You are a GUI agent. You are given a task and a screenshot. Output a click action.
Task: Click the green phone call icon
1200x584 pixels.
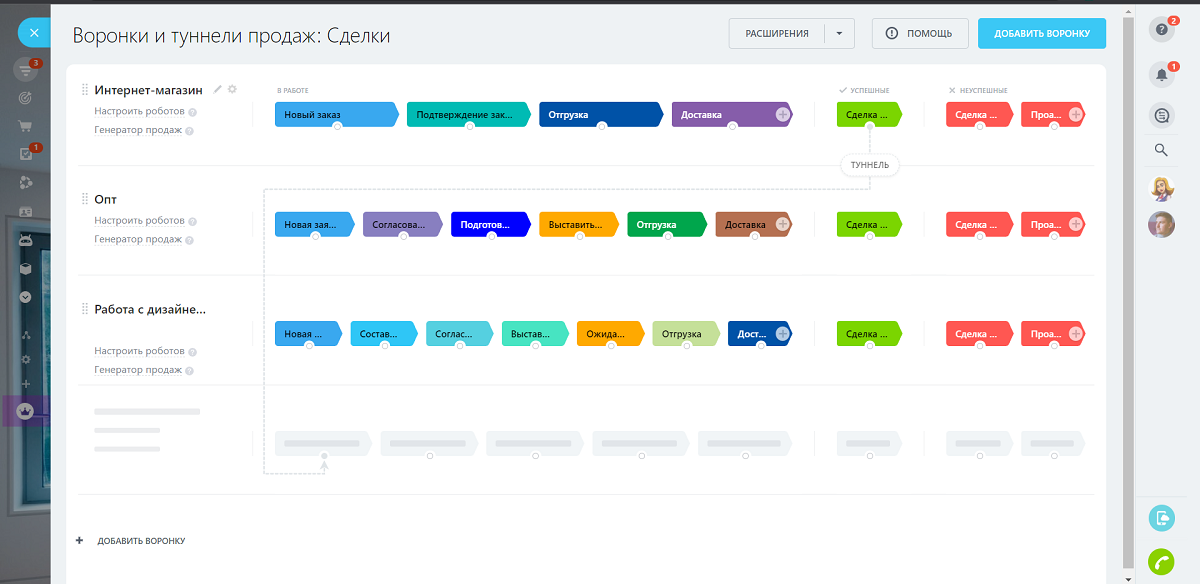coord(1161,561)
